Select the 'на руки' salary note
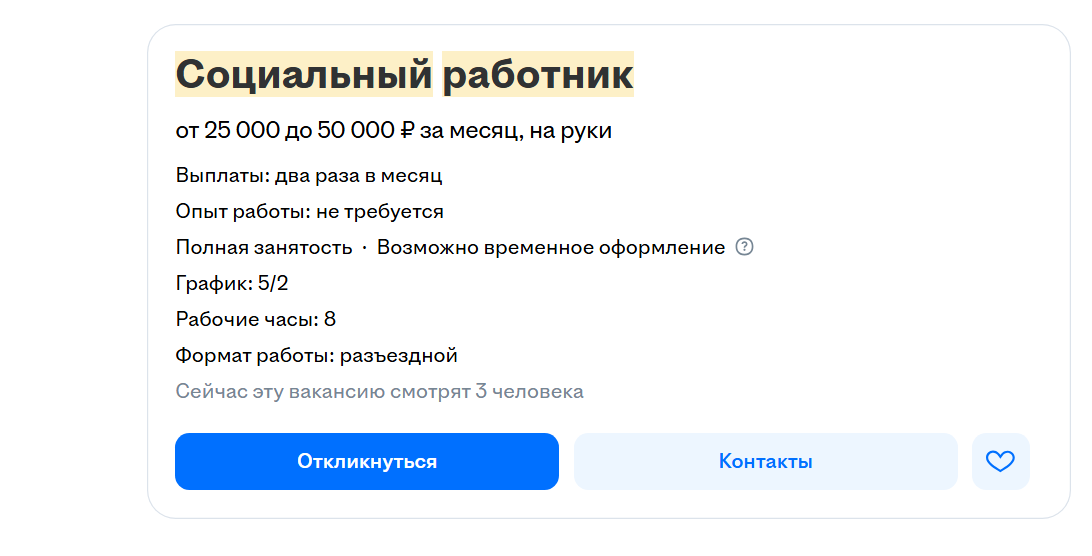This screenshot has width=1092, height=556. [570, 131]
